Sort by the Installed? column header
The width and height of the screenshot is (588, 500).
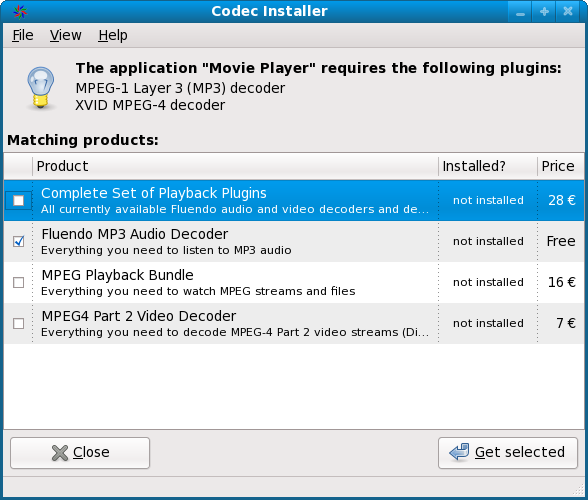(488, 166)
